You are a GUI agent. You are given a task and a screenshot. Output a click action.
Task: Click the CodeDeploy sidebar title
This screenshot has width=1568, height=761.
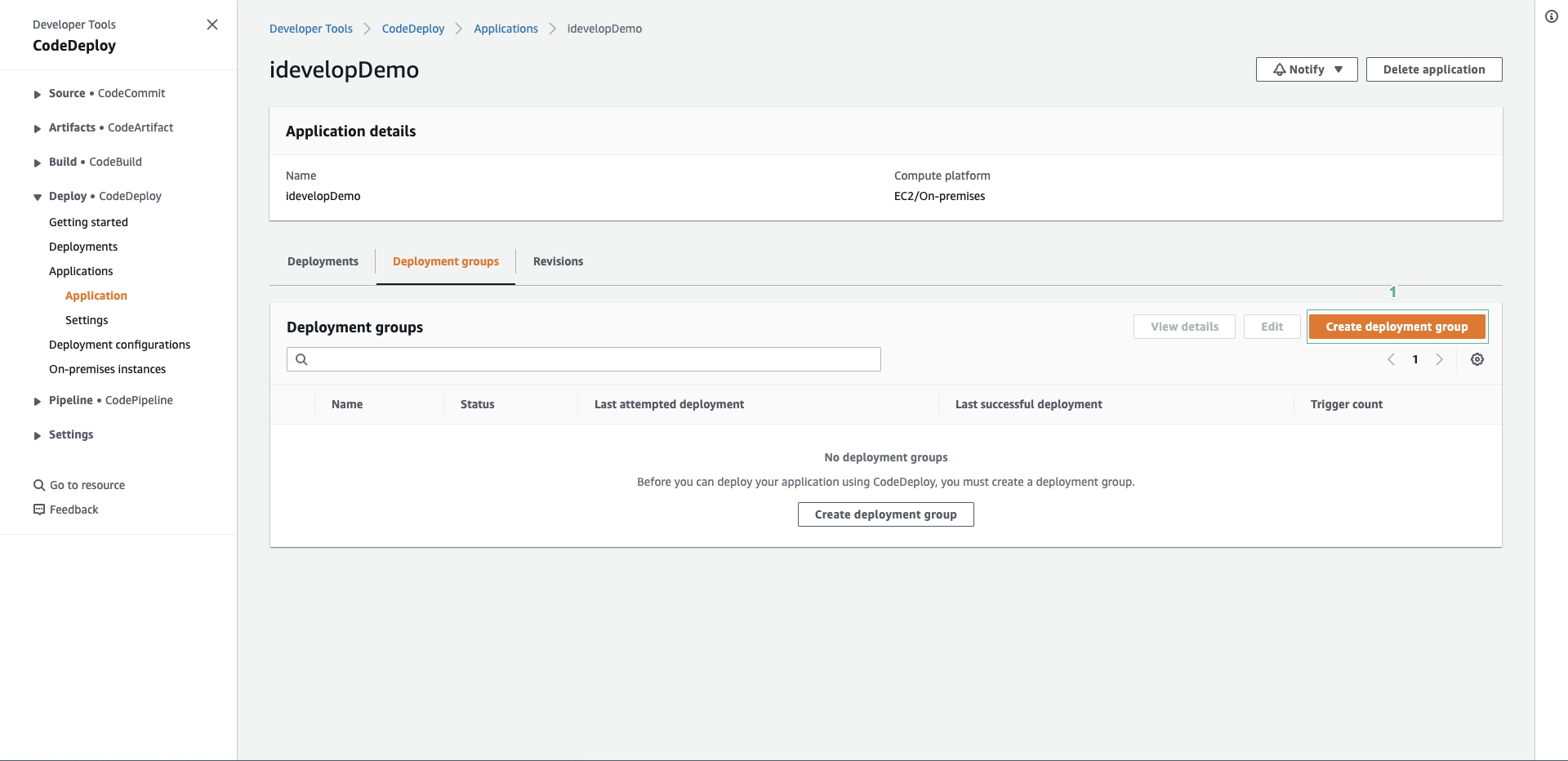(74, 46)
